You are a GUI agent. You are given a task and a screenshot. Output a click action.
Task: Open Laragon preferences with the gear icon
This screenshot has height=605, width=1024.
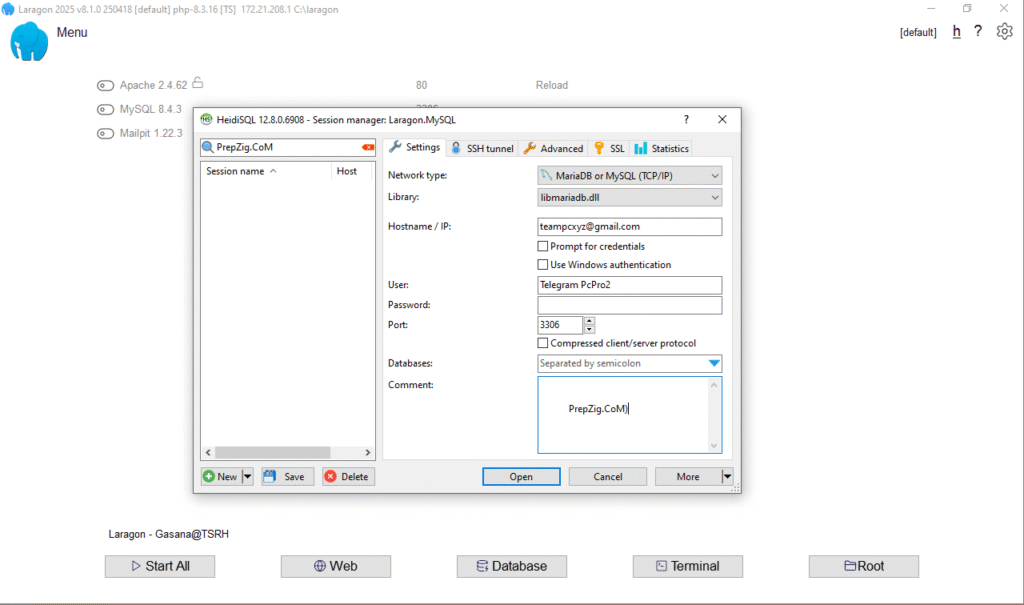pyautogui.click(x=1004, y=31)
